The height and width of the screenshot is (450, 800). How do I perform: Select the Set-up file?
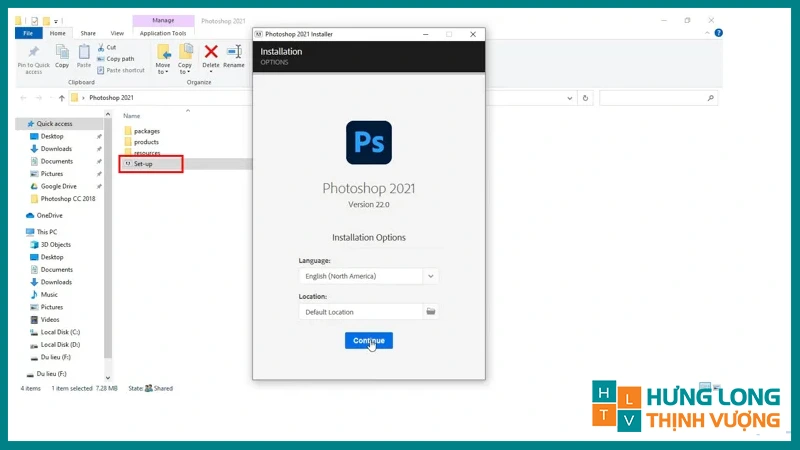143,164
